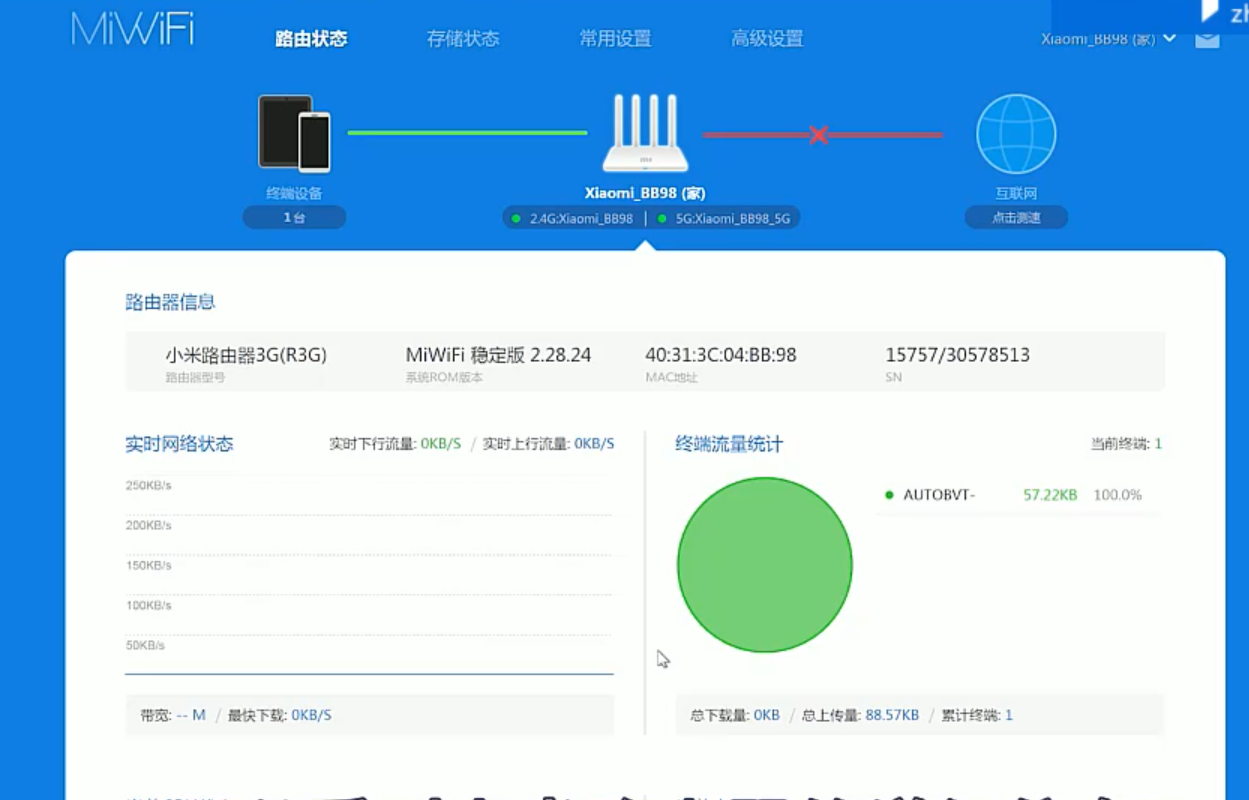Image resolution: width=1249 pixels, height=800 pixels.
Task: Select the AUTOBVT- device entry in legend
Action: pyautogui.click(x=938, y=495)
